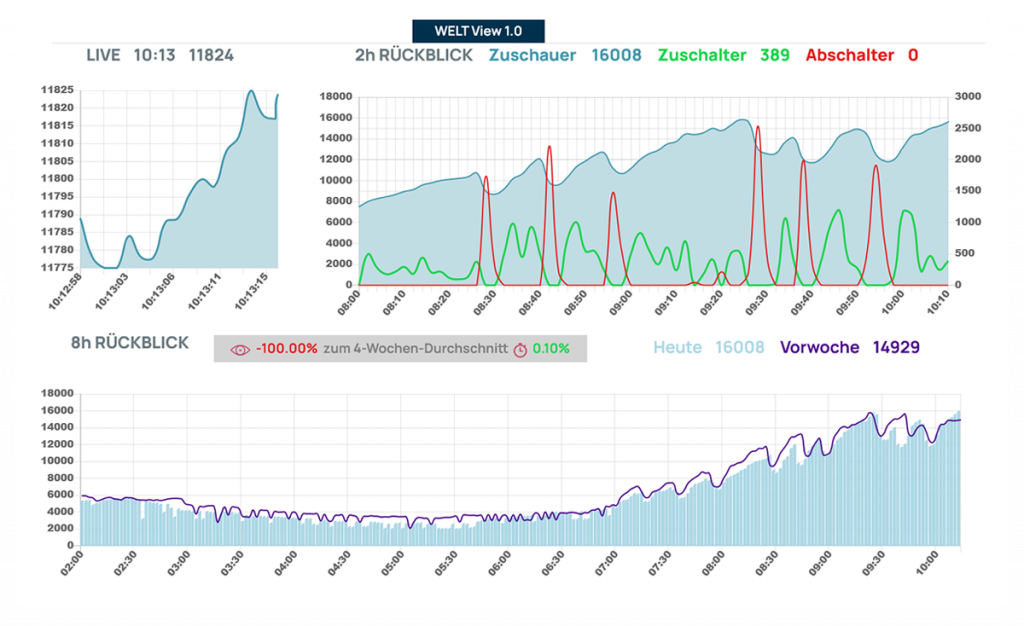Toggle the Abschalter legend label
The height and width of the screenshot is (626, 1024).
click(850, 55)
